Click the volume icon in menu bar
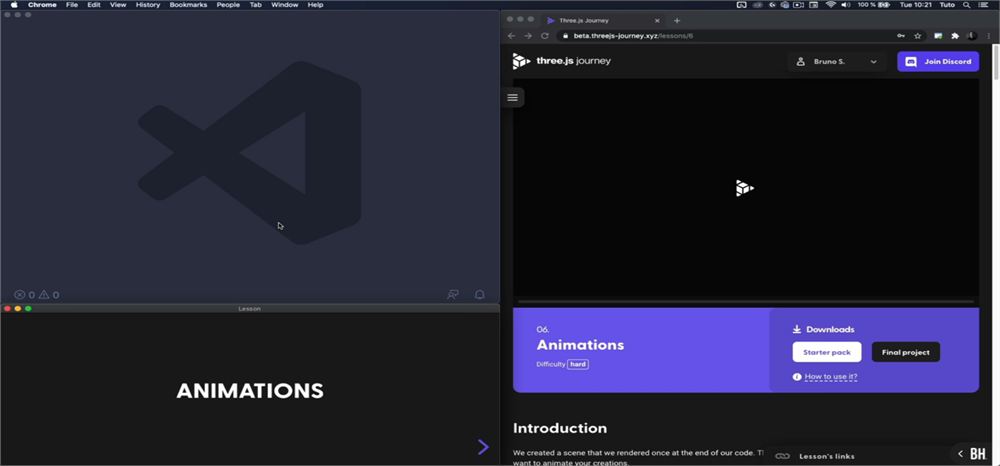The width and height of the screenshot is (1000, 466). tap(846, 4)
